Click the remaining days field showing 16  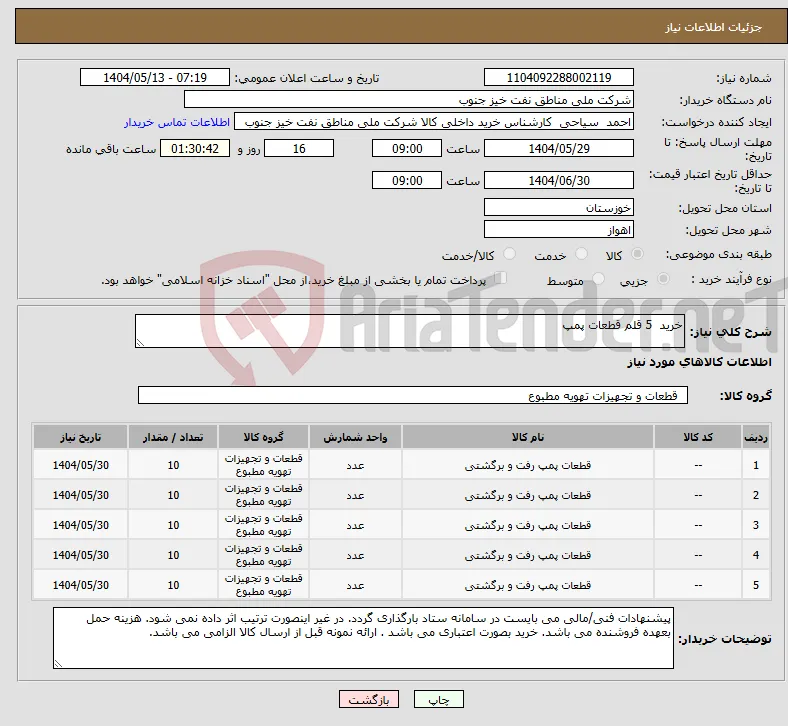pyautogui.click(x=299, y=148)
